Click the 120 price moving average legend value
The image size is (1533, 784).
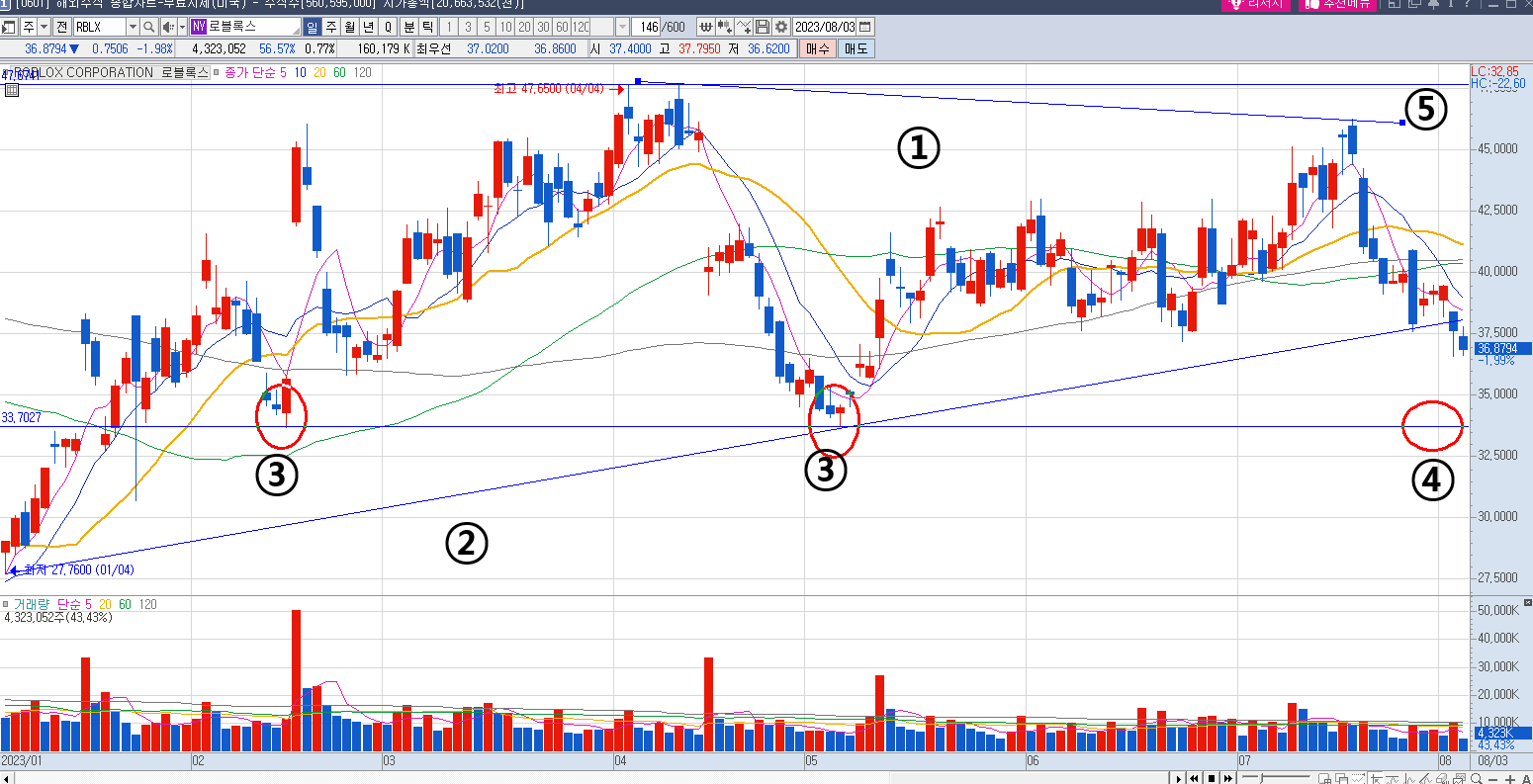pyautogui.click(x=362, y=72)
